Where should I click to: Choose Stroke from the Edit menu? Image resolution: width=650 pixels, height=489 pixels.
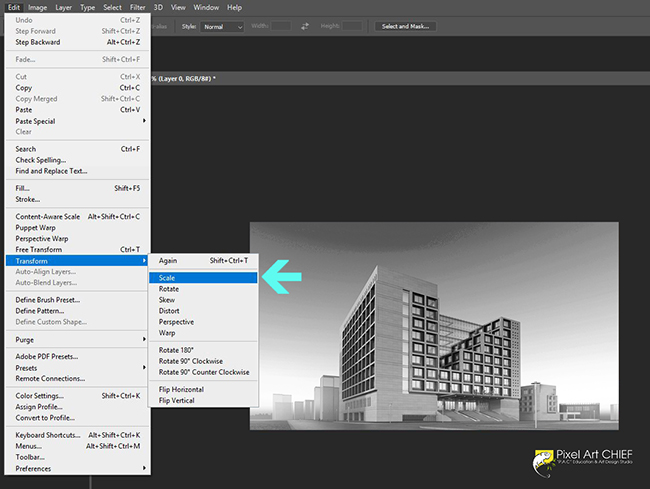(78, 199)
